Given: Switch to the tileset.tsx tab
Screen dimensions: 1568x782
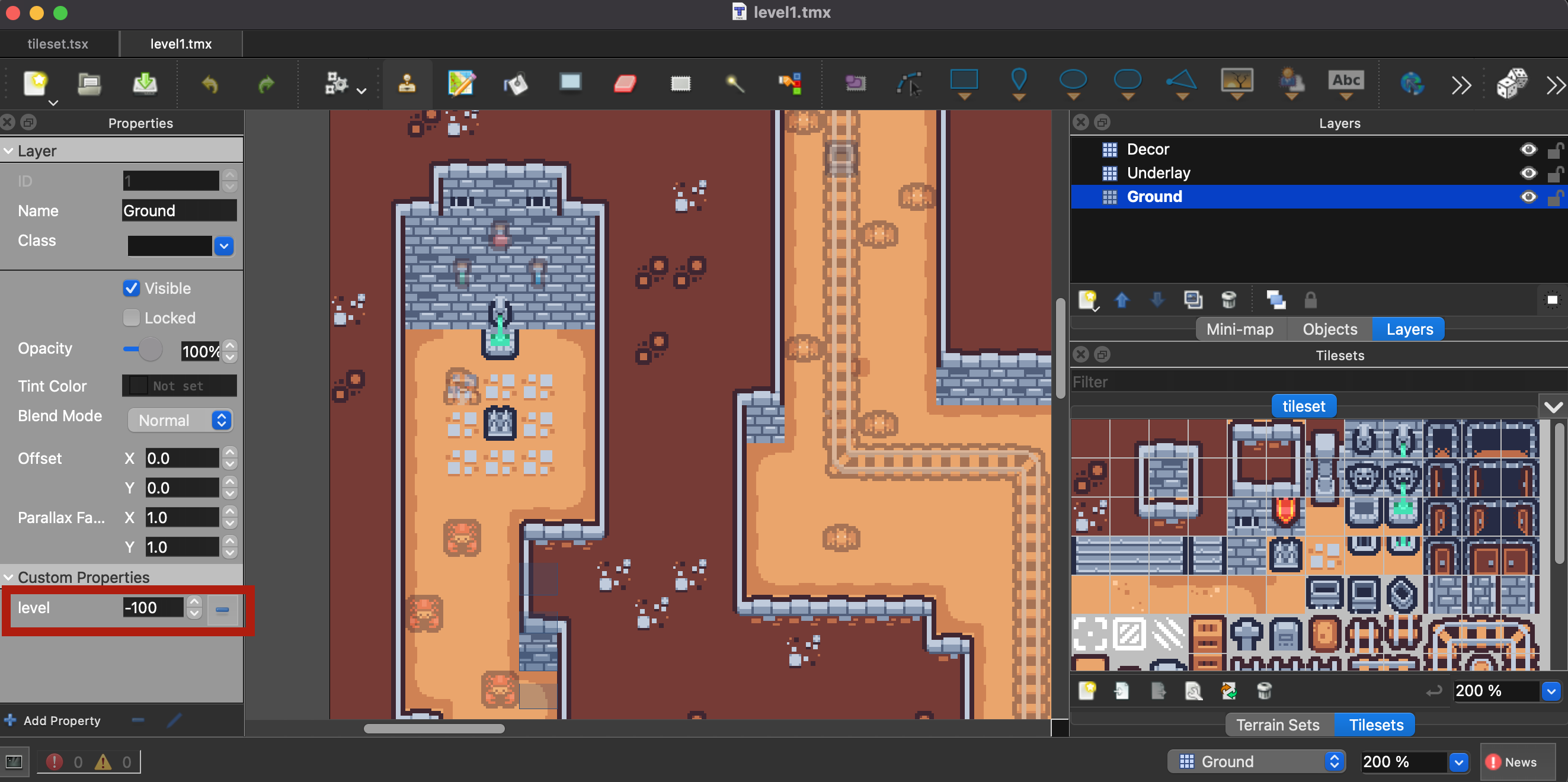Looking at the screenshot, I should 59,44.
